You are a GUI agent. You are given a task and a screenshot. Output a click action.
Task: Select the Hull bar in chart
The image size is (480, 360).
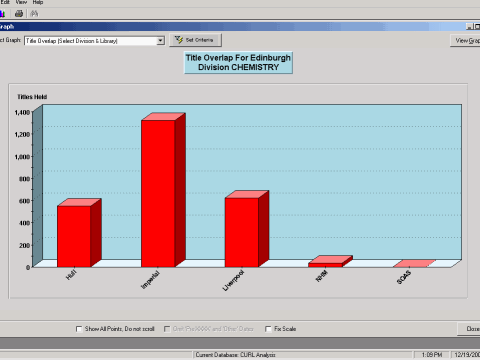(x=74, y=236)
